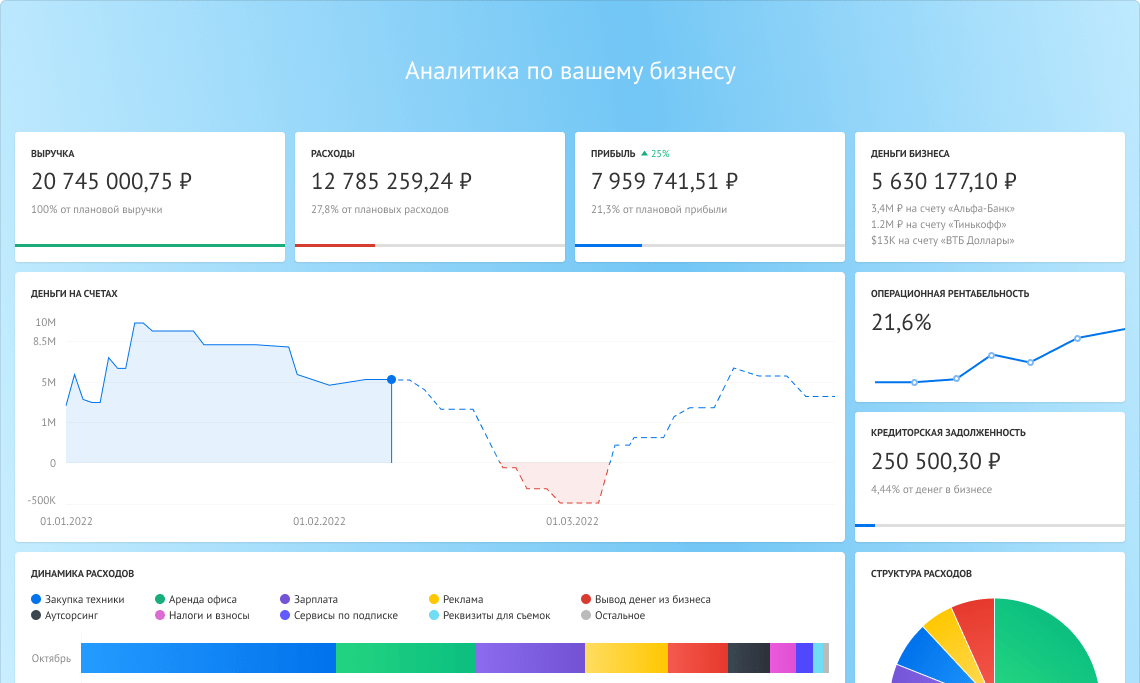This screenshot has width=1140, height=683.
Task: Click the 01.03.2022 date on the chart axis
Action: pyautogui.click(x=572, y=522)
